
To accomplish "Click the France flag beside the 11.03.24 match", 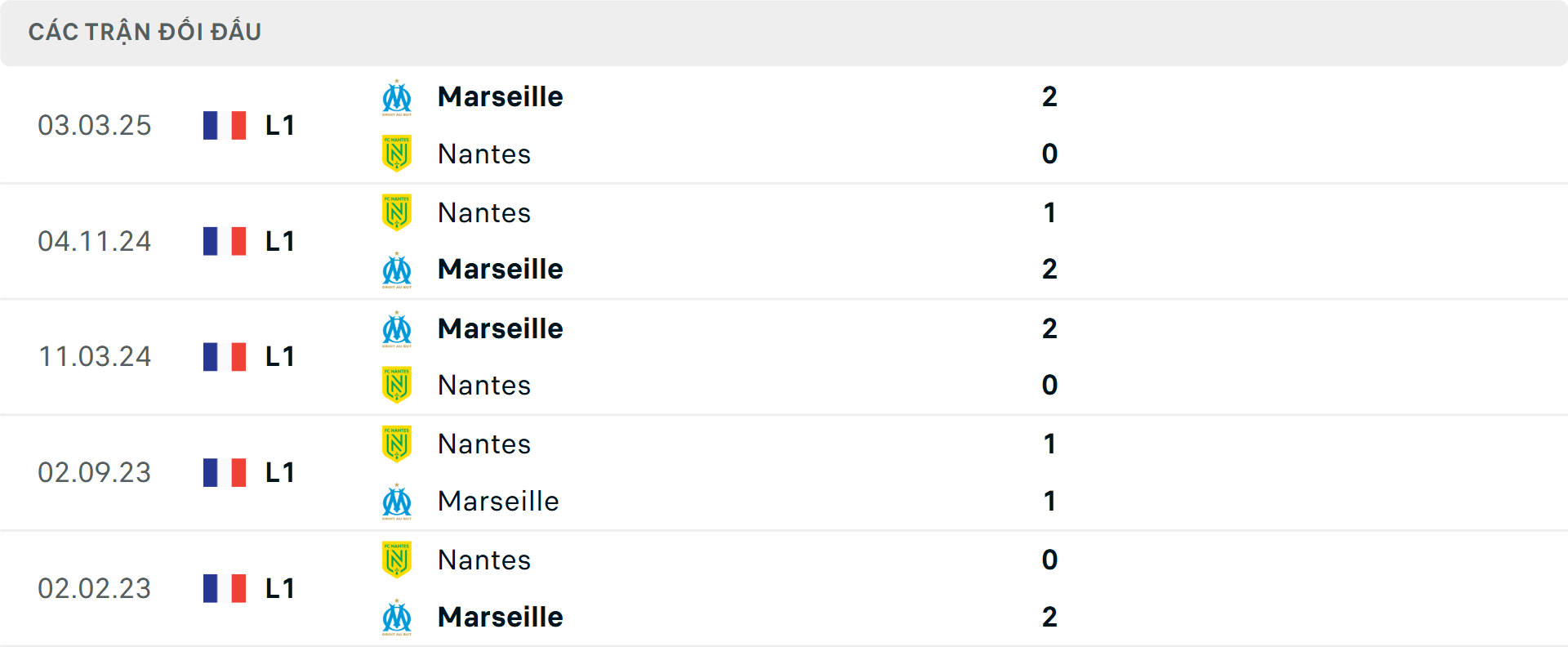I will coord(224,356).
